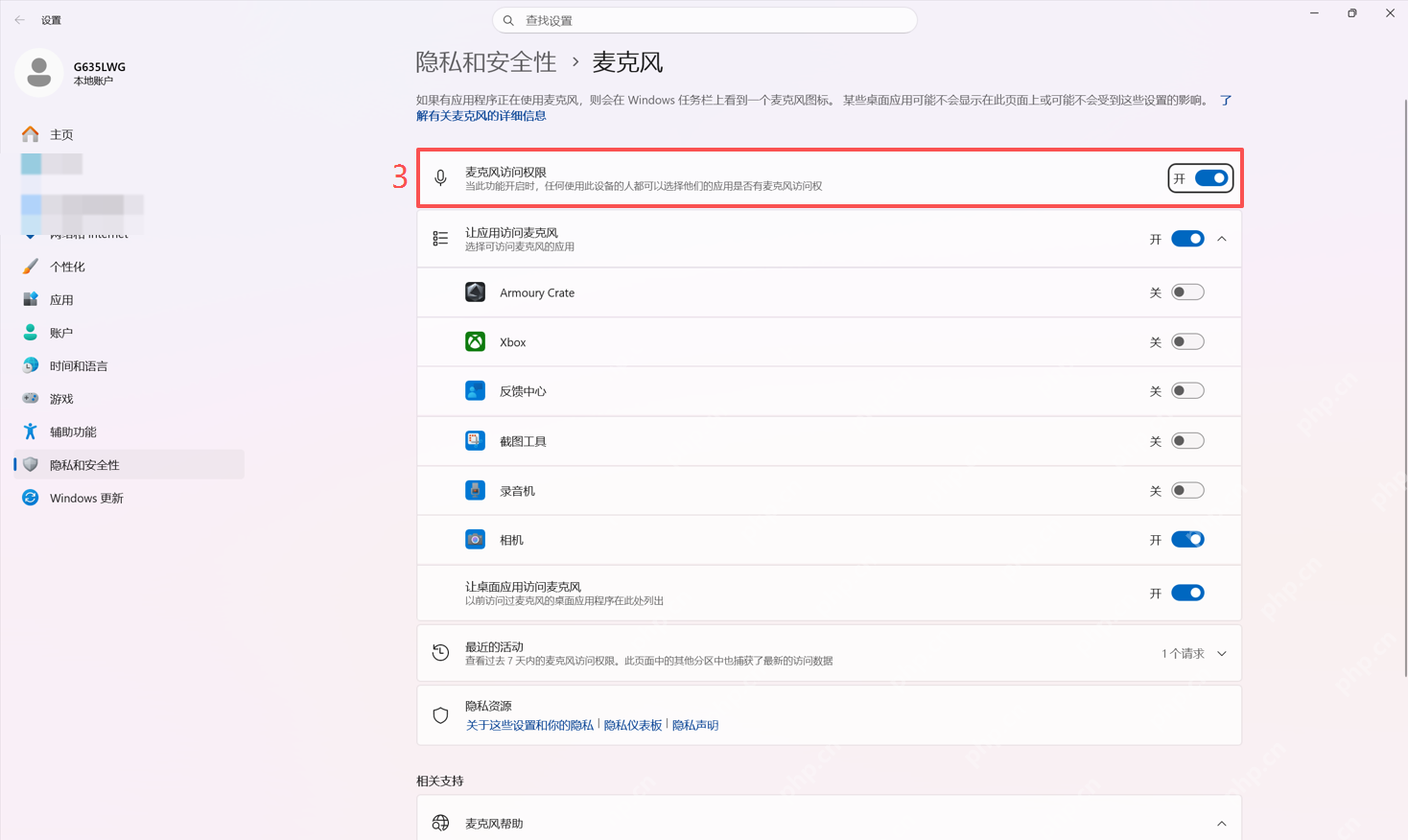1408x840 pixels.
Task: Turn off the 麦克风访问权限 switch
Action: (1211, 178)
